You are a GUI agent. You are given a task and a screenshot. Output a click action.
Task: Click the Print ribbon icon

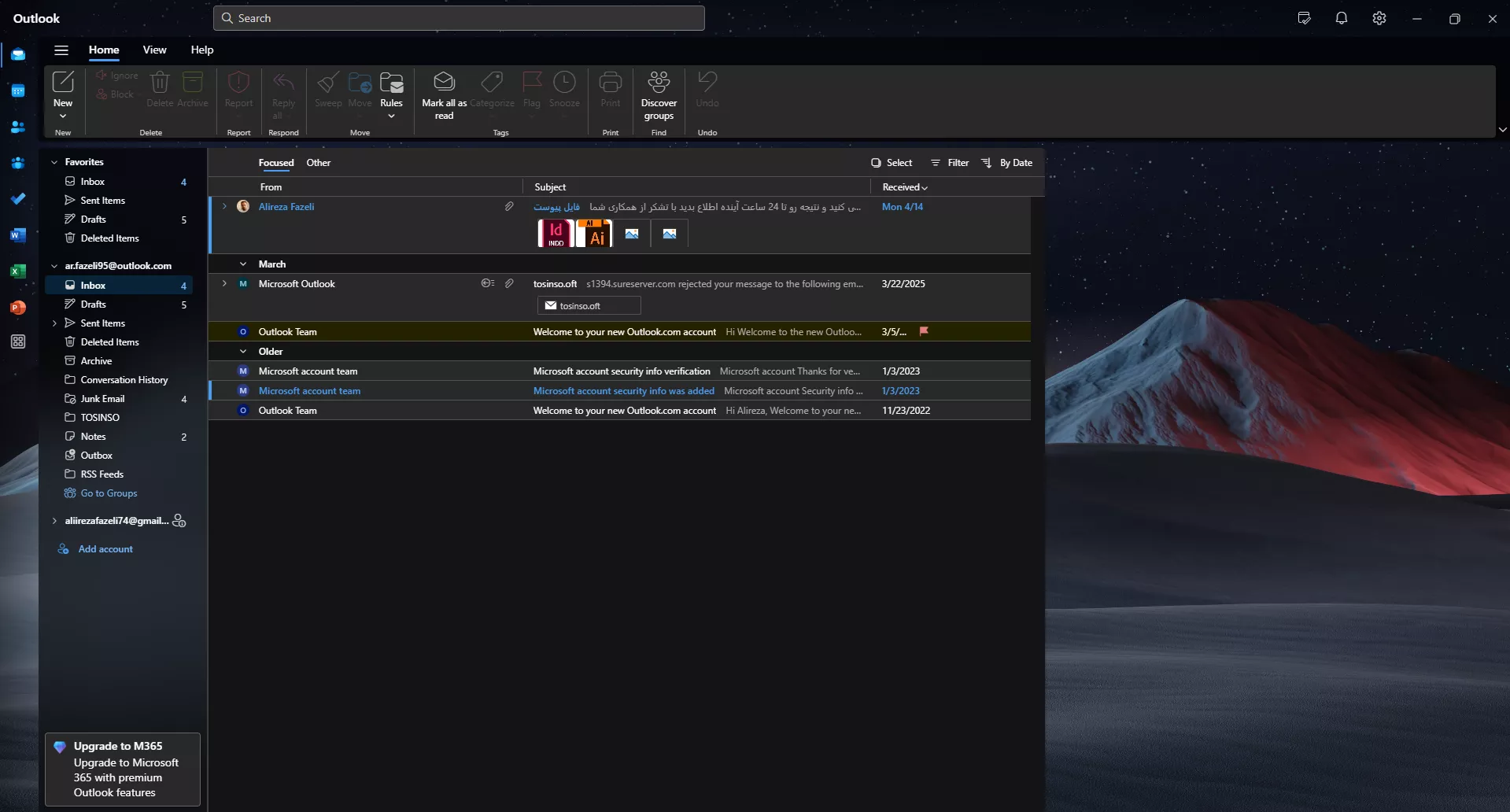coord(611,82)
